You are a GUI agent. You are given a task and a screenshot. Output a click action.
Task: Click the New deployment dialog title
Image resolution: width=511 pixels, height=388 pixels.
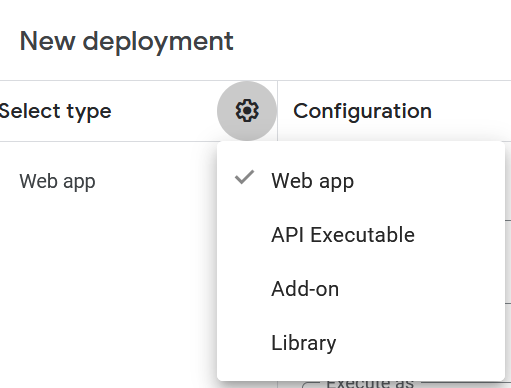[x=126, y=42]
